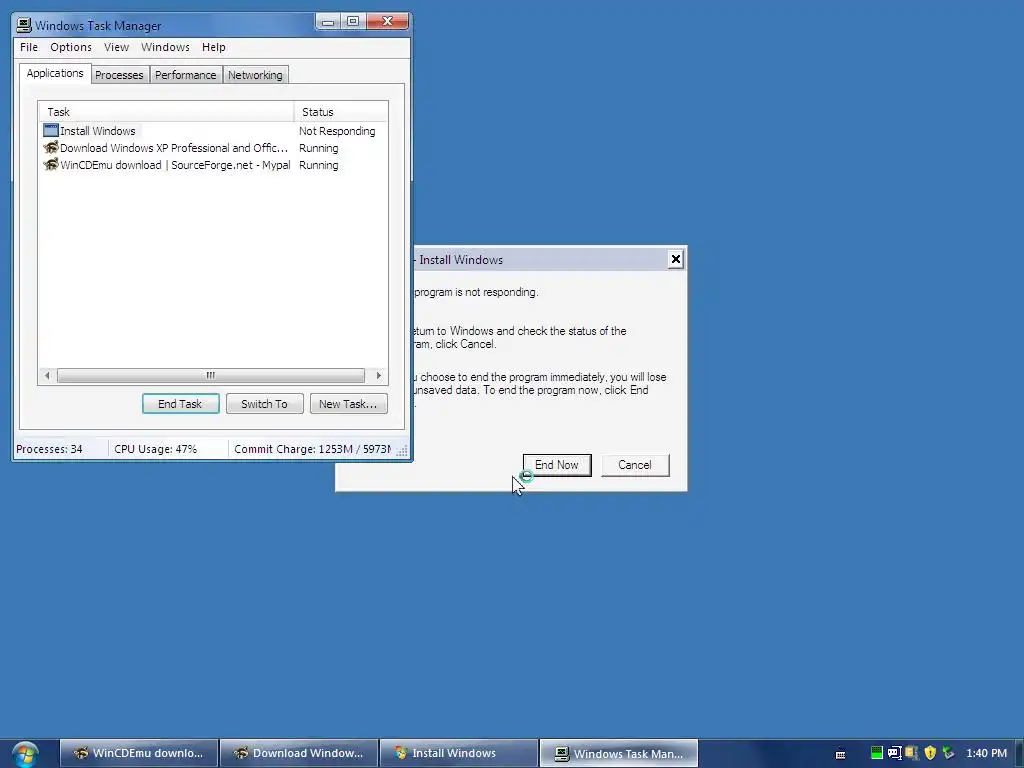
Task: Switch to the Processes tab
Action: [119, 75]
